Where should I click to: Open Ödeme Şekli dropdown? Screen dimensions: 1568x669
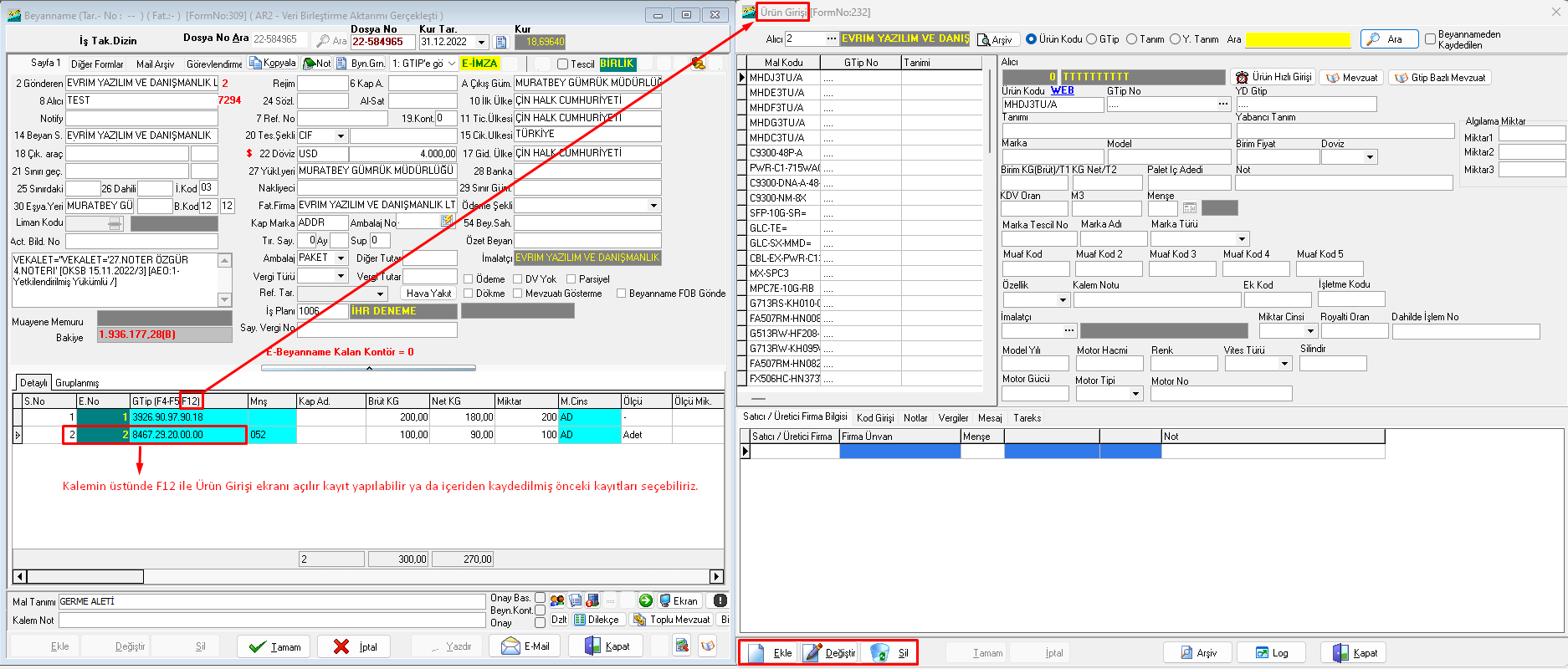653,206
